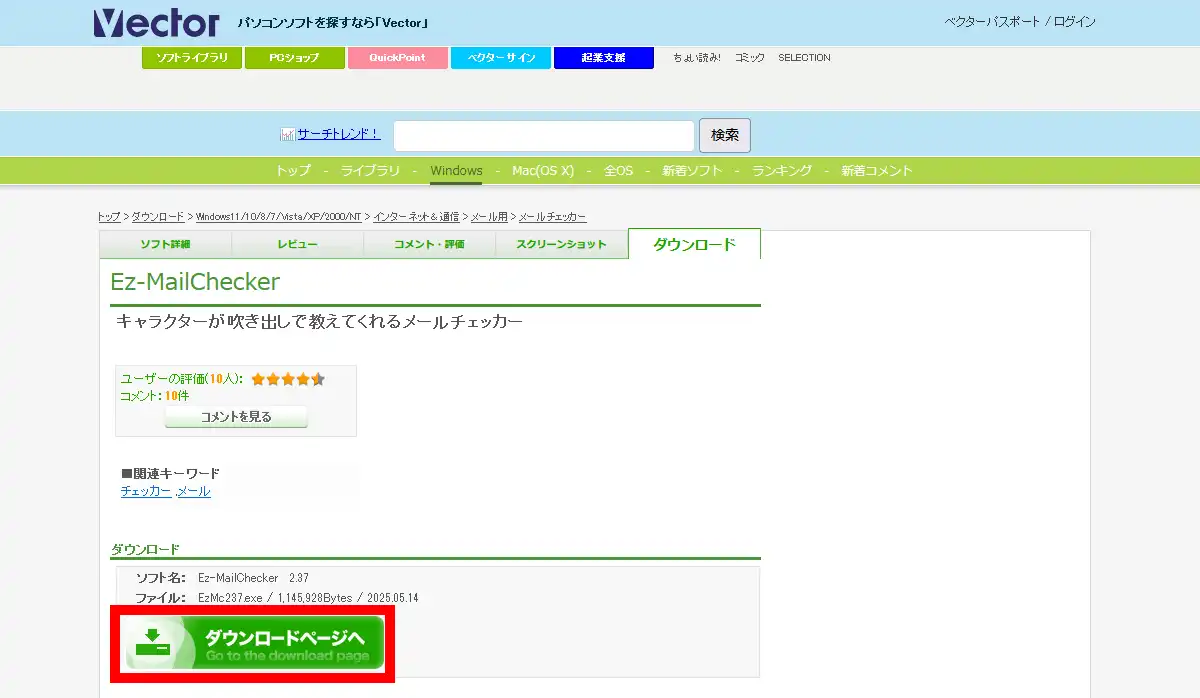1200x698 pixels.
Task: Select 新着コメント in the nav bar
Action: 877,171
